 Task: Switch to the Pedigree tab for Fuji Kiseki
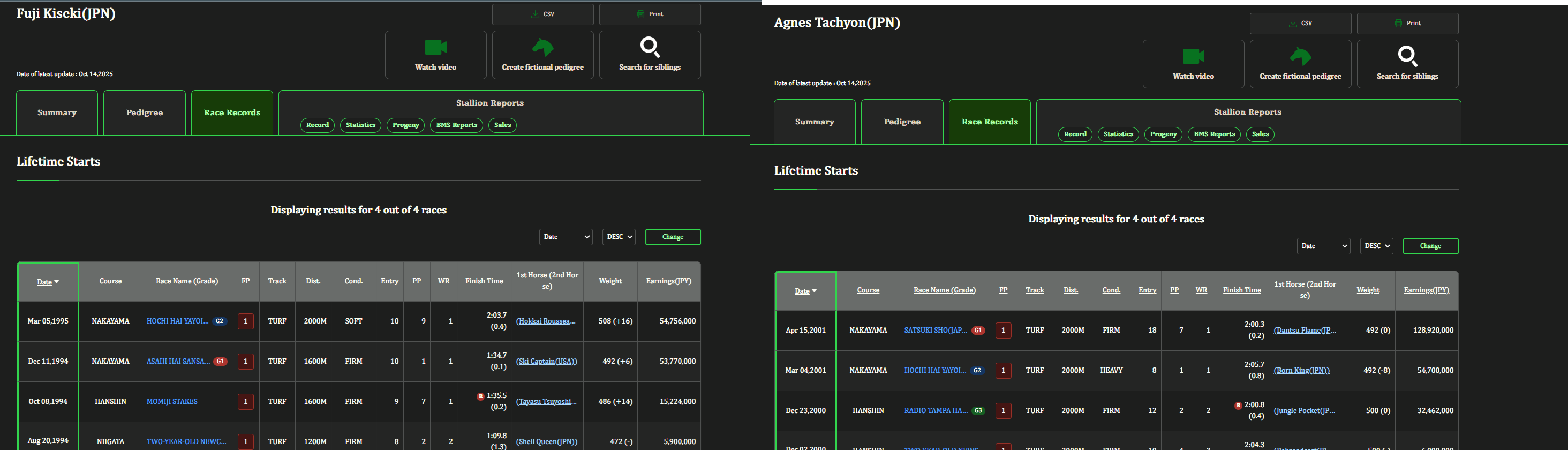pos(145,112)
